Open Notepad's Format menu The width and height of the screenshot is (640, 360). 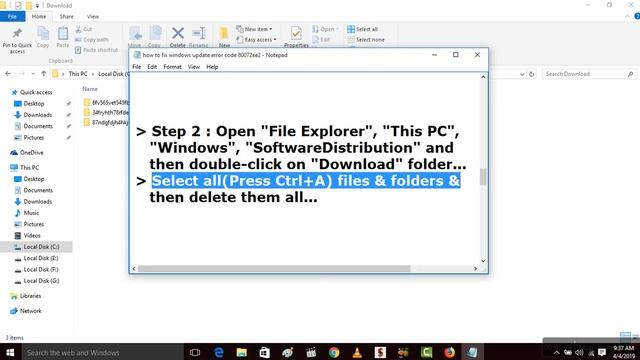[x=172, y=67]
